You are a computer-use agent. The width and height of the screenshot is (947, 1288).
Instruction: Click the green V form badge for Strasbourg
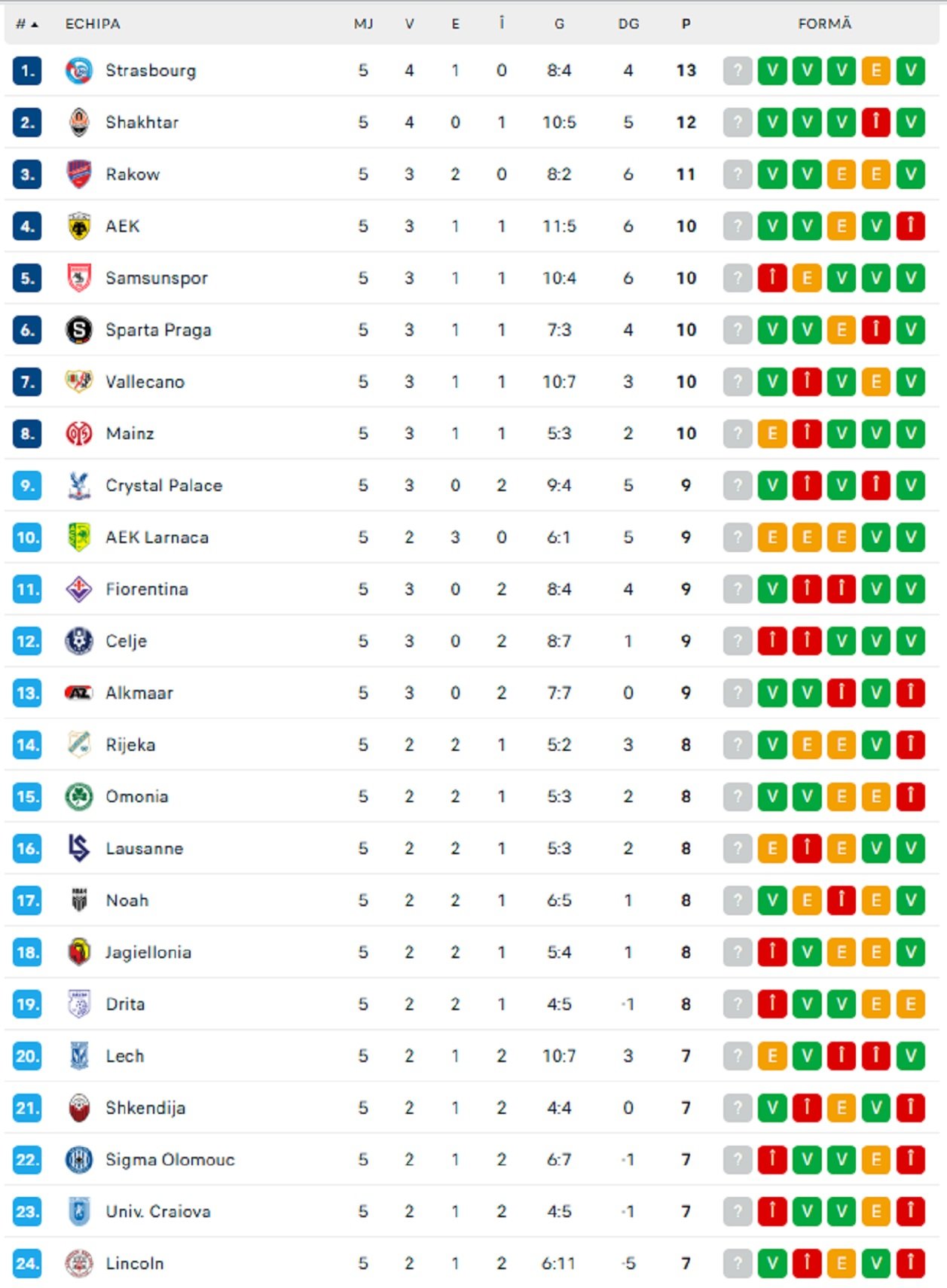pos(771,69)
